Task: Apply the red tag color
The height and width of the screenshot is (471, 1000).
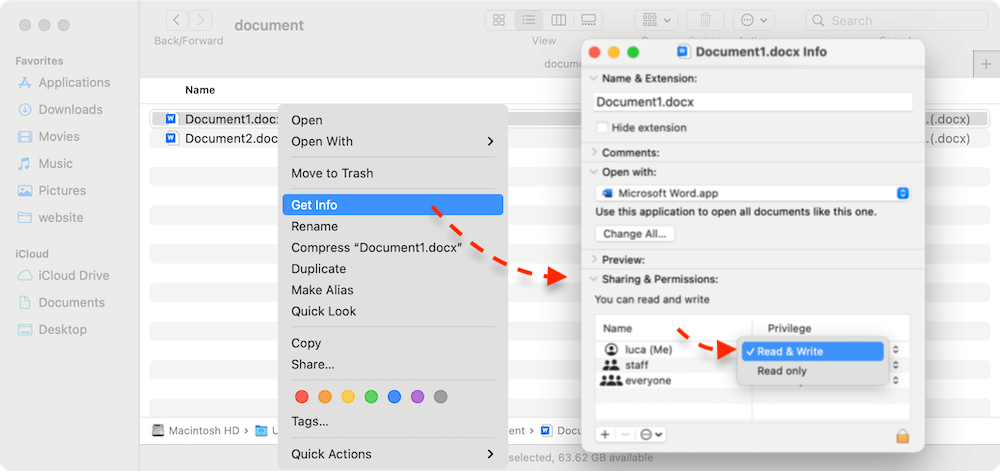Action: tap(302, 397)
